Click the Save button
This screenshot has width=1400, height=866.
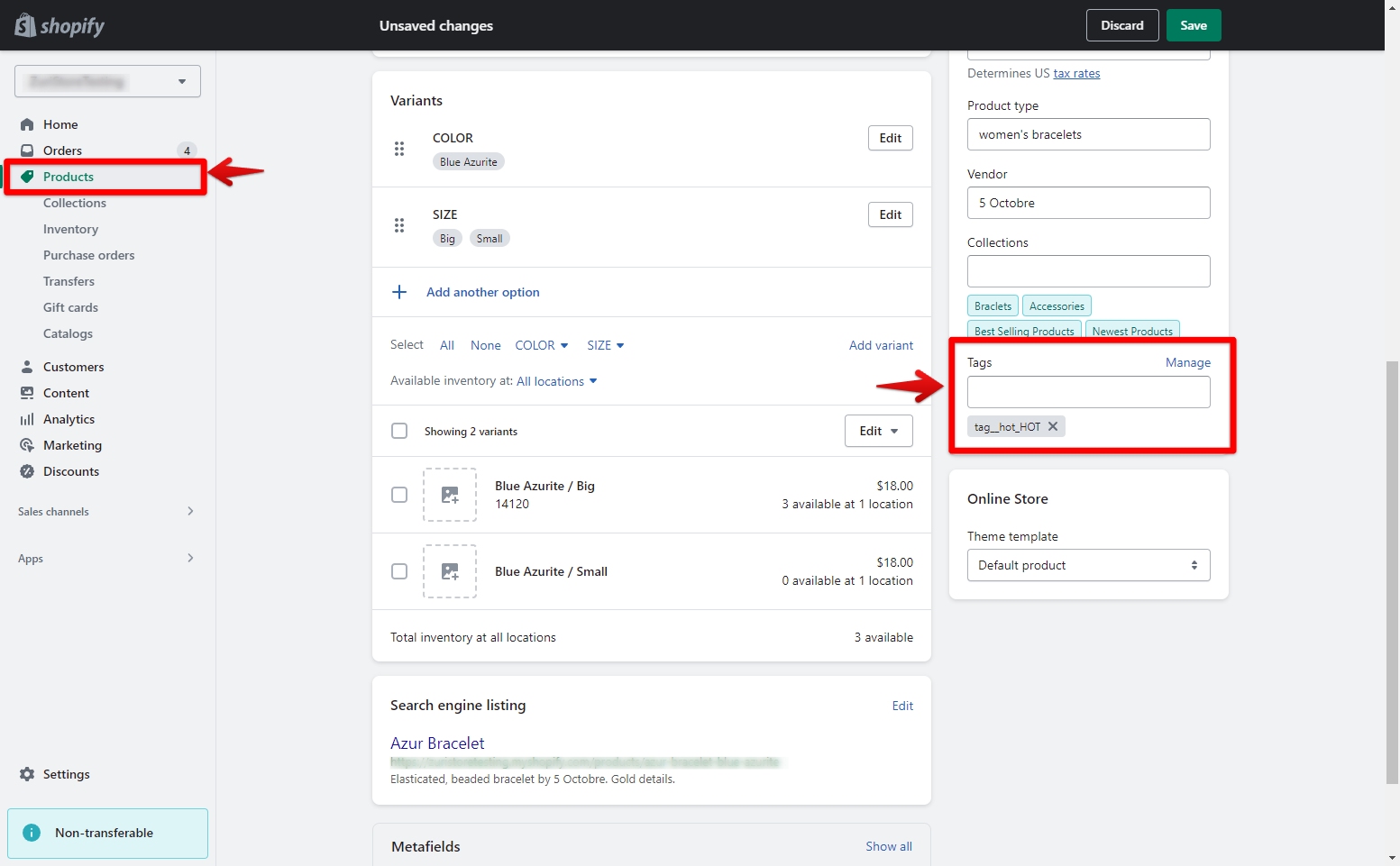(1194, 25)
